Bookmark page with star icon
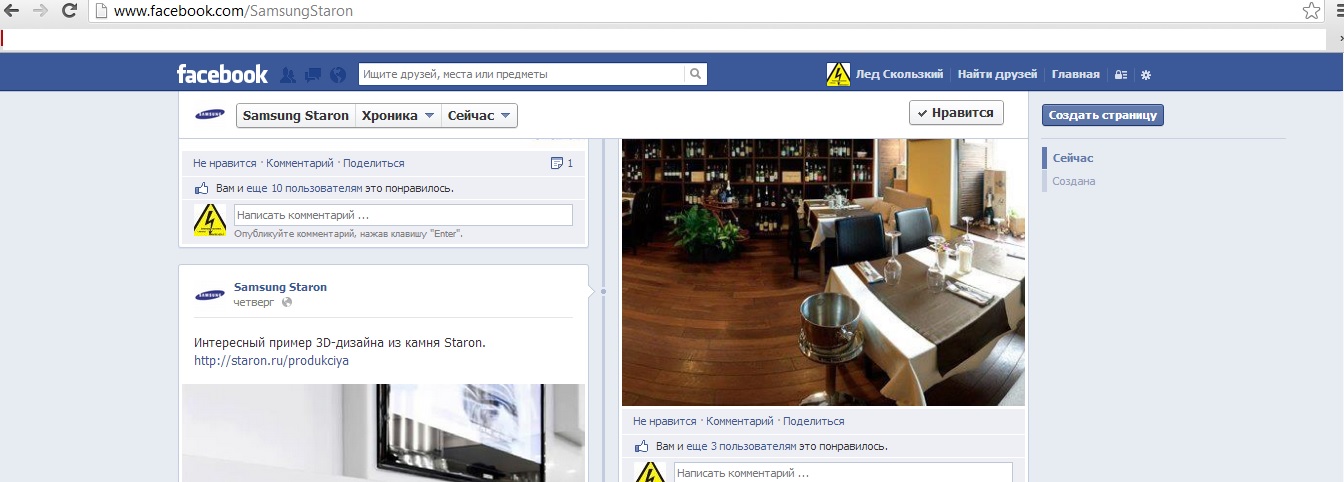Screen dimensions: 1344x482 coord(1311,11)
